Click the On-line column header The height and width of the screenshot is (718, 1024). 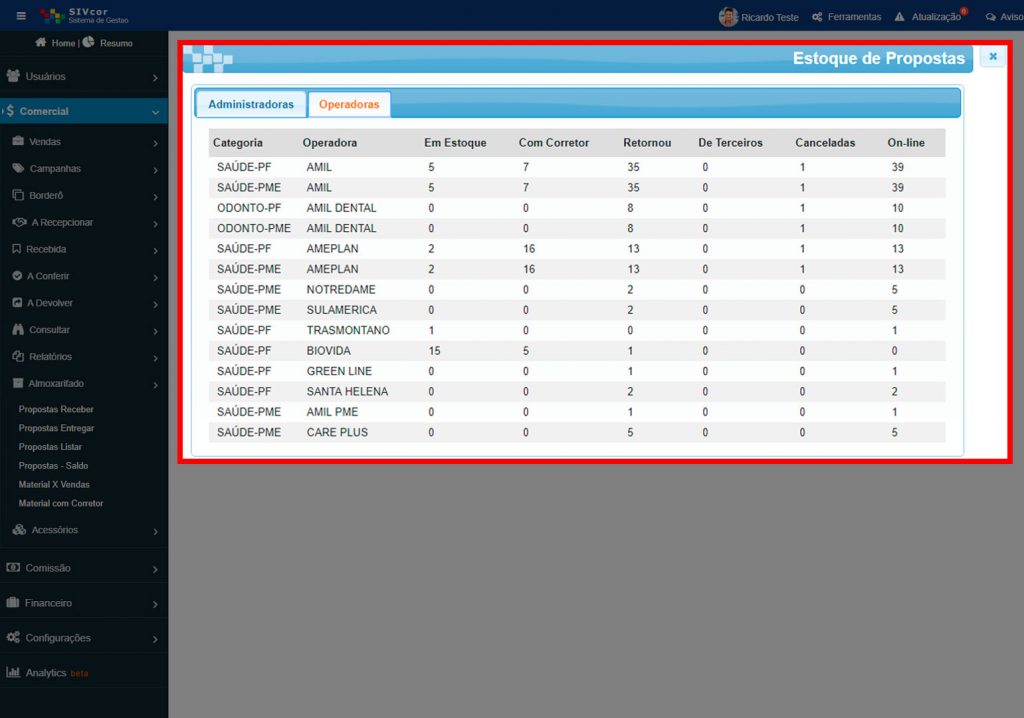pyautogui.click(x=906, y=142)
